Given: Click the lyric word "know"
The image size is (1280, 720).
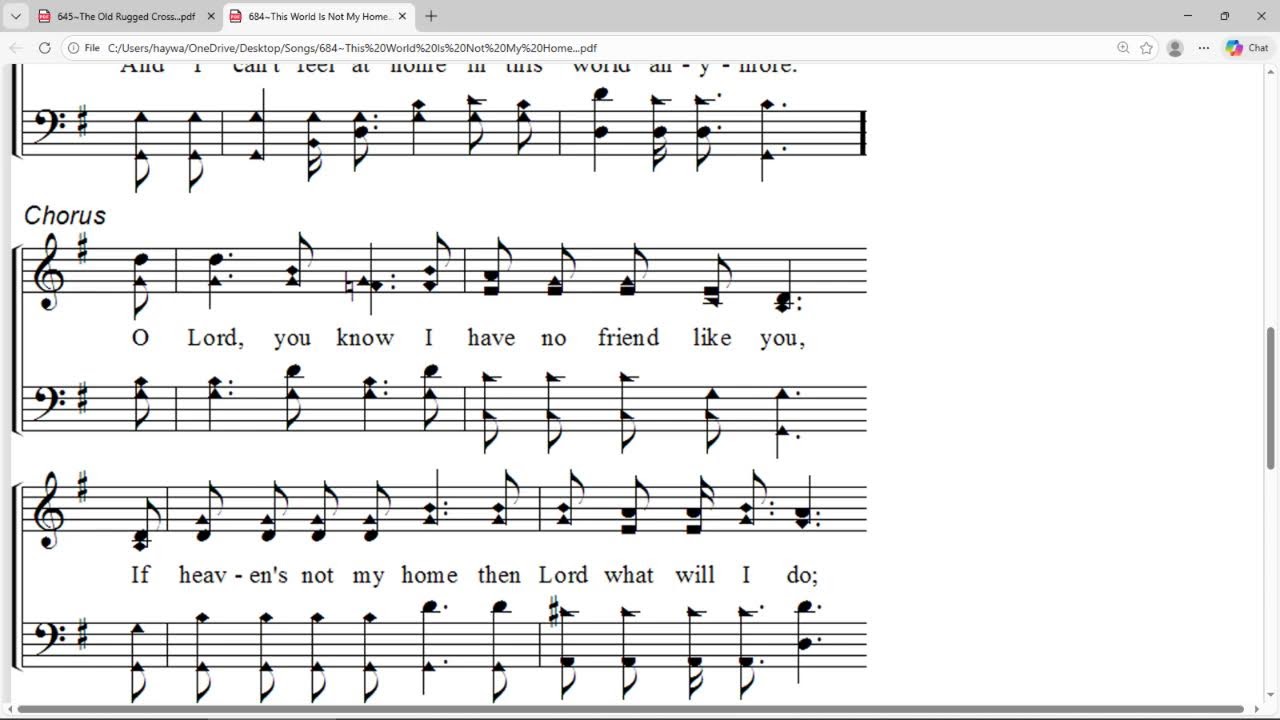Looking at the screenshot, I should pos(365,338).
